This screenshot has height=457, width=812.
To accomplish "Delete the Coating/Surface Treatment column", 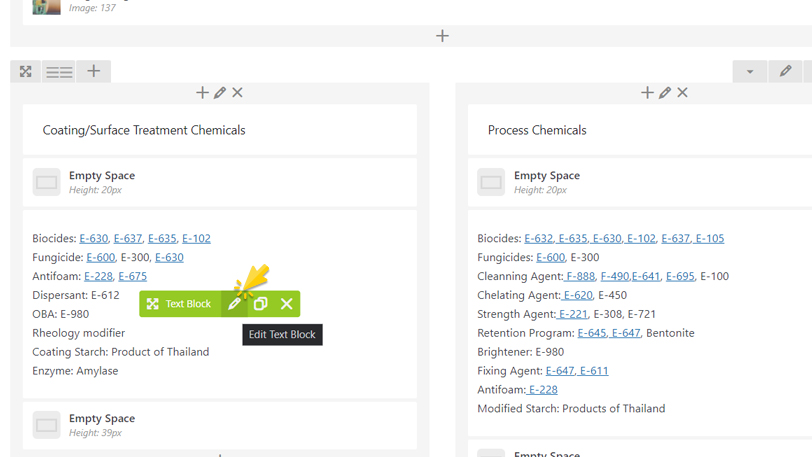I will pos(238,93).
